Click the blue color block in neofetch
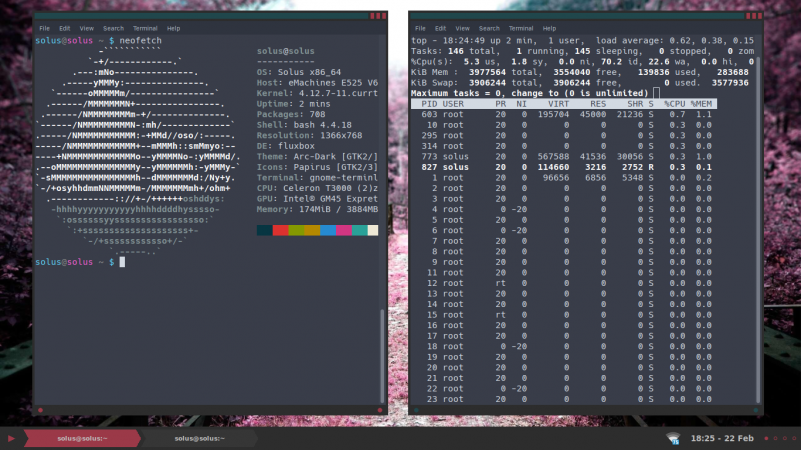Screen dimensions: 801x450 tap(328, 230)
